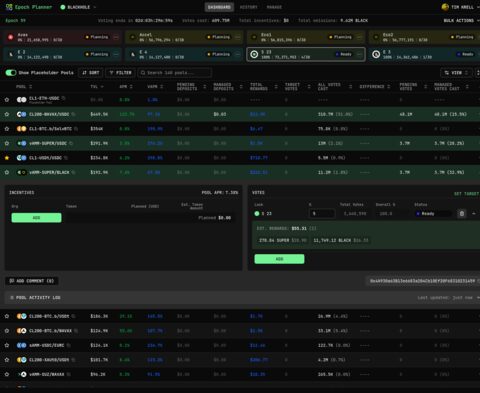Click the CL1-USDt/USDC pool row
Viewport: 480px width, 393px height.
tap(240, 158)
